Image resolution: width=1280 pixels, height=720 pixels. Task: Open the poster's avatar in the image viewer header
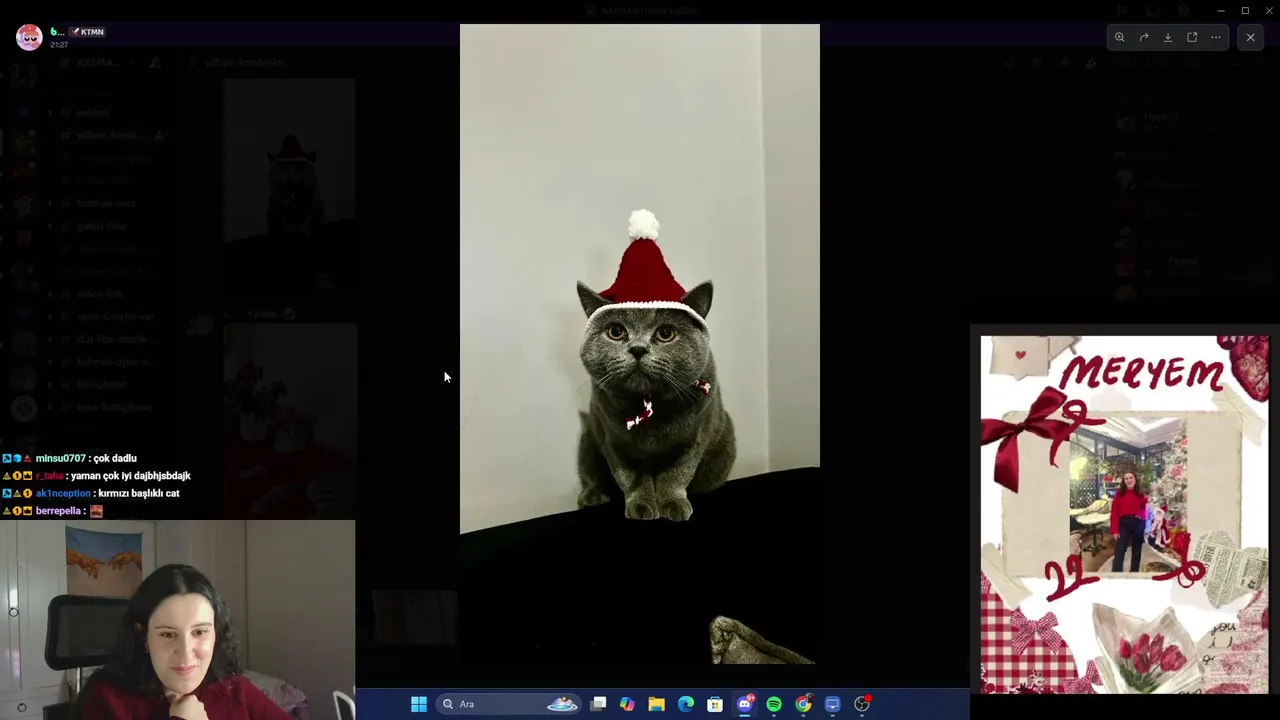(x=29, y=37)
